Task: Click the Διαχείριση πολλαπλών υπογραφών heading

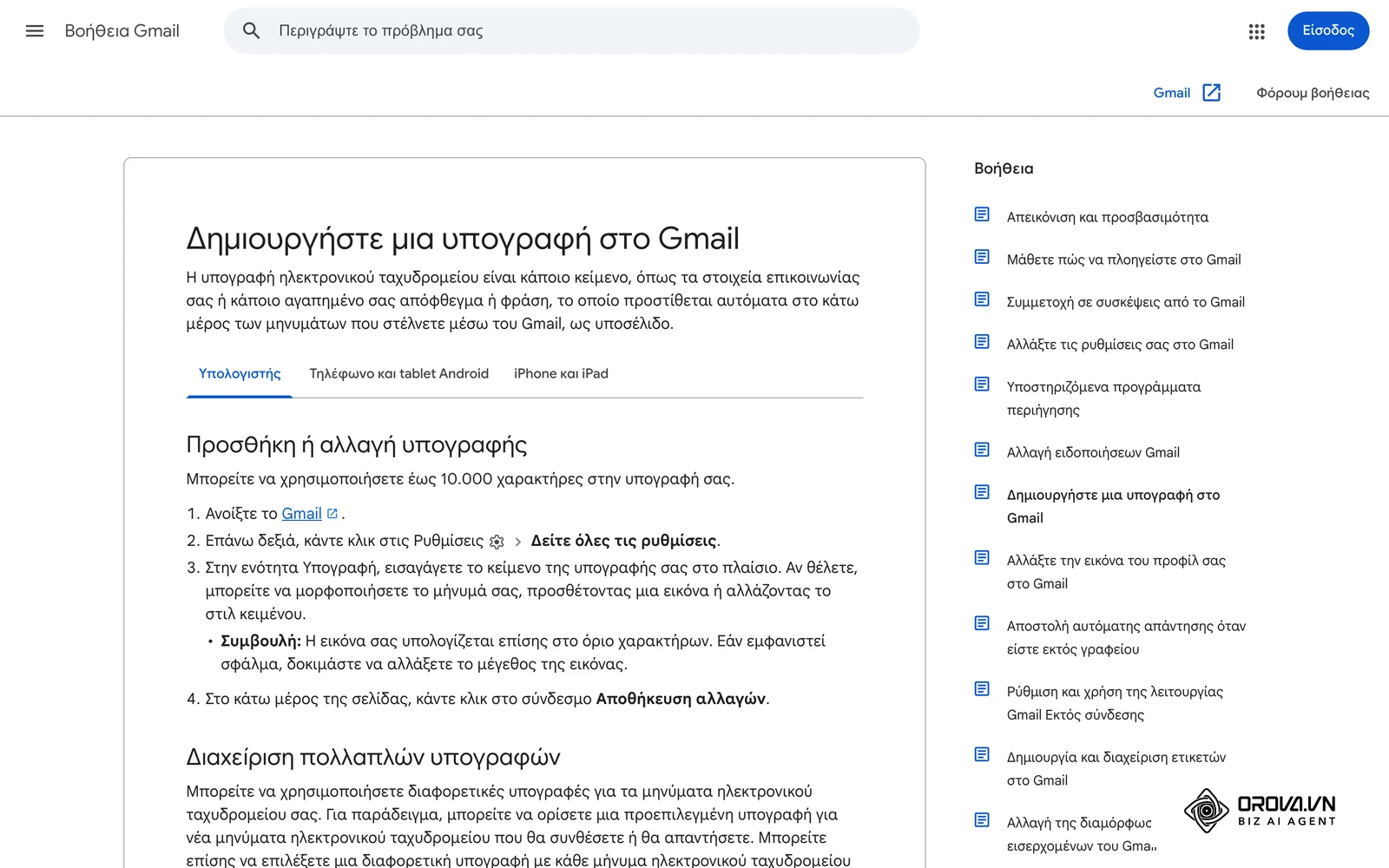Action: pos(373,758)
